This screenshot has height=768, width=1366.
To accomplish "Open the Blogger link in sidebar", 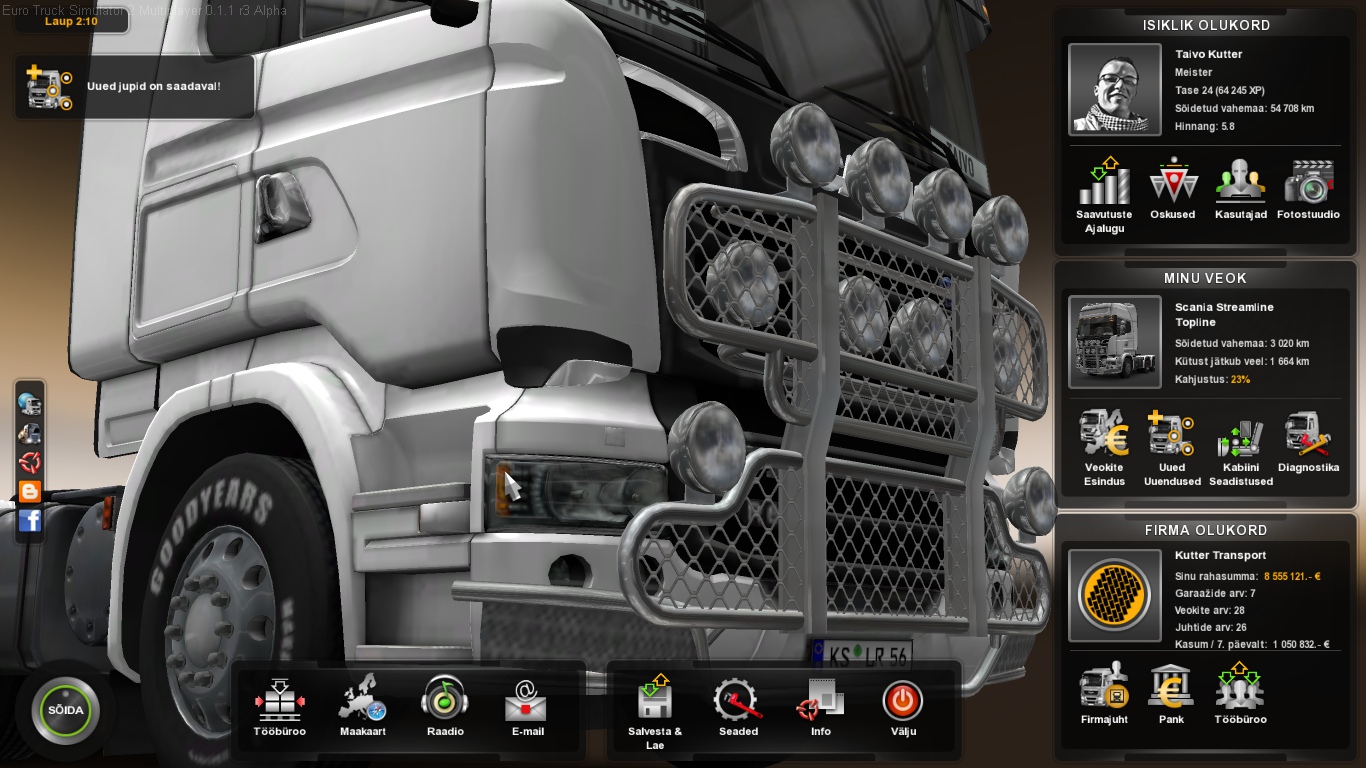I will pos(30,491).
